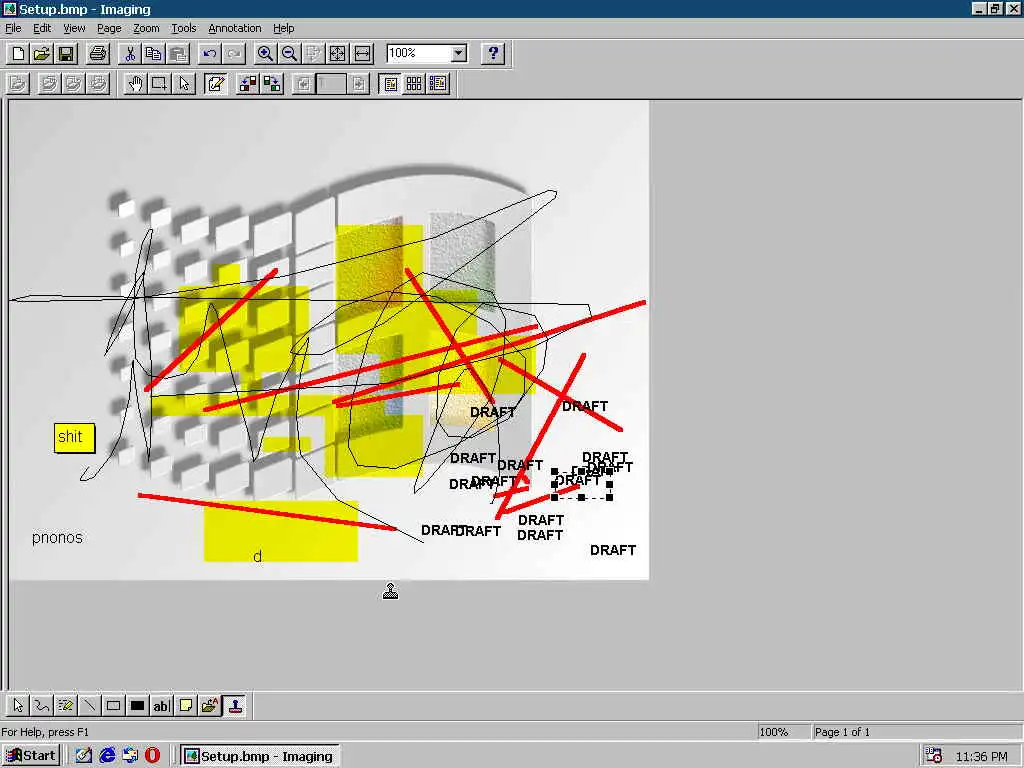
Task: Expand the zoom percentage dropdown arrow
Action: point(459,54)
